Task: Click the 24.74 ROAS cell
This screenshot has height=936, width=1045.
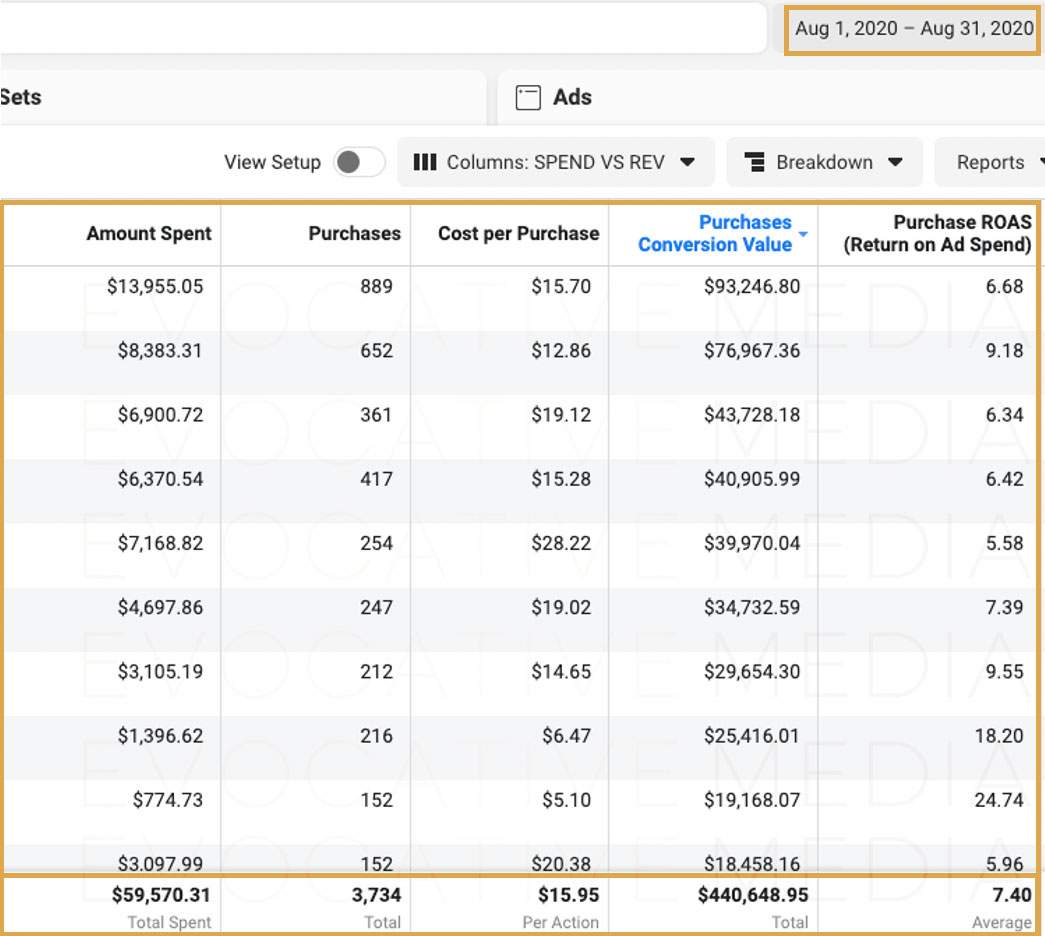Action: tap(998, 799)
